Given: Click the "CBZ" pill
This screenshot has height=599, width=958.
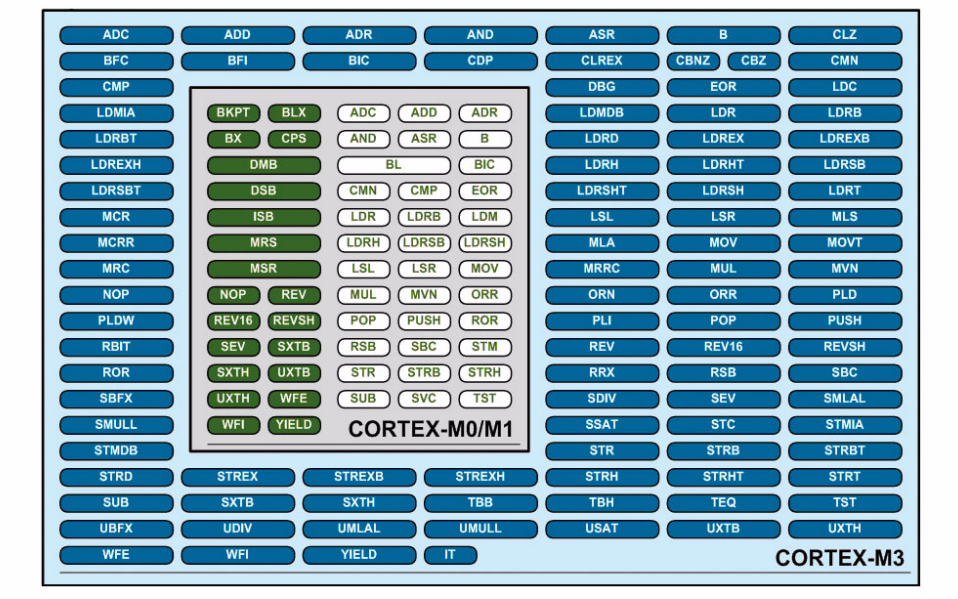Looking at the screenshot, I should pyautogui.click(x=753, y=61).
